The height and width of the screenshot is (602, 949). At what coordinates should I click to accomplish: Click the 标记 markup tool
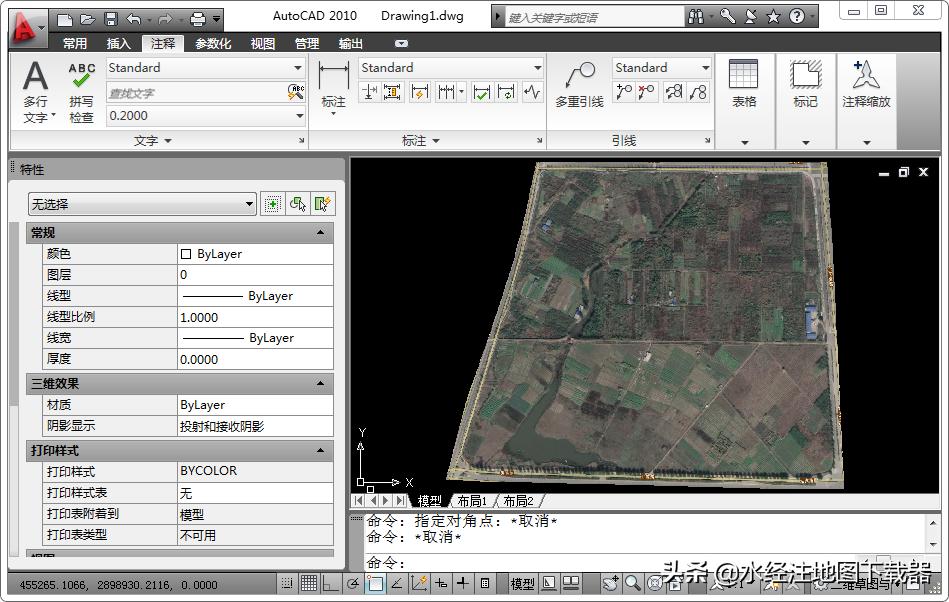coord(805,84)
